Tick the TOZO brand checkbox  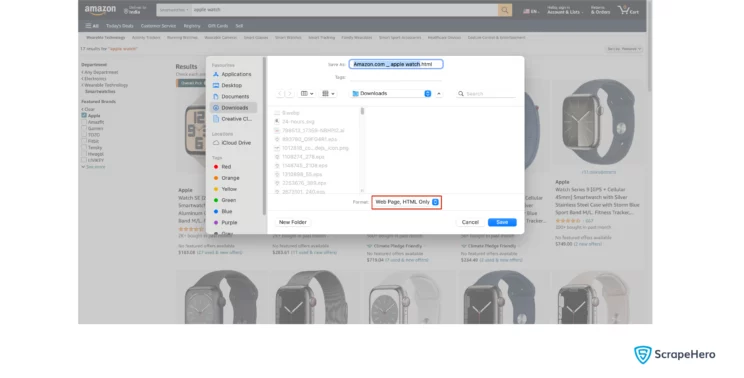84,135
